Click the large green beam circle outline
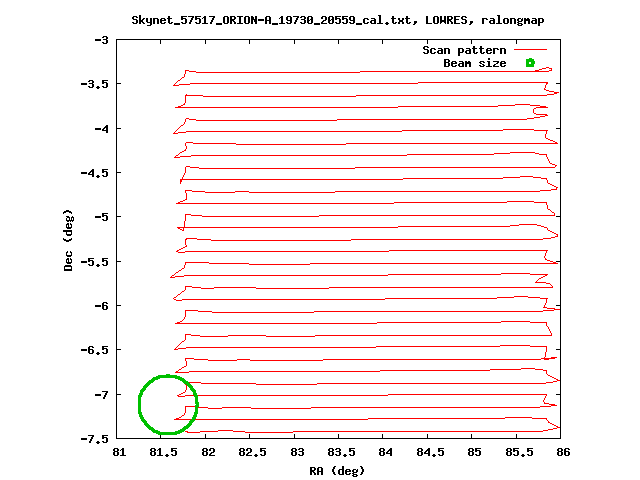The height and width of the screenshot is (480, 640). [168, 404]
